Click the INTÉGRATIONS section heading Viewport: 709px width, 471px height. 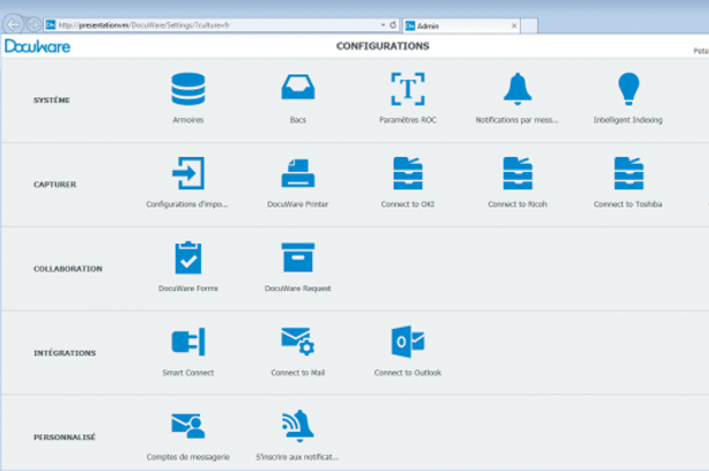coord(65,353)
